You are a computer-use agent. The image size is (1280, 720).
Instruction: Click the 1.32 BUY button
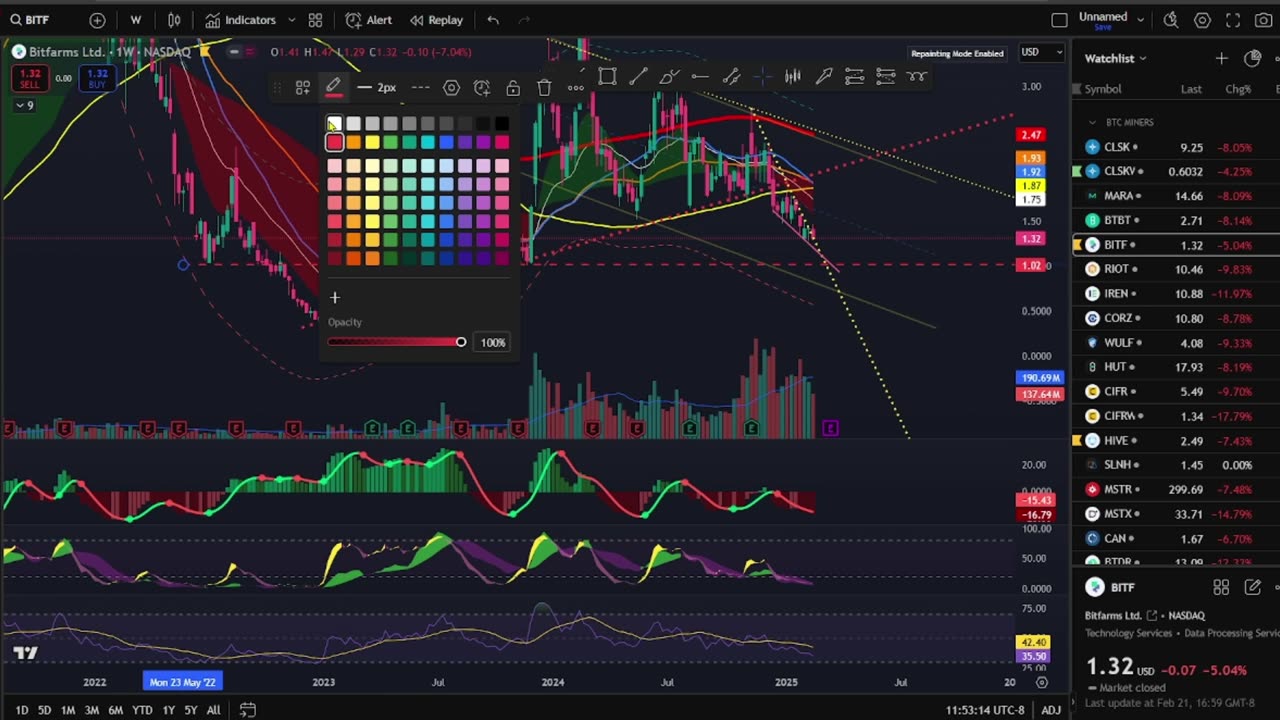click(x=97, y=76)
